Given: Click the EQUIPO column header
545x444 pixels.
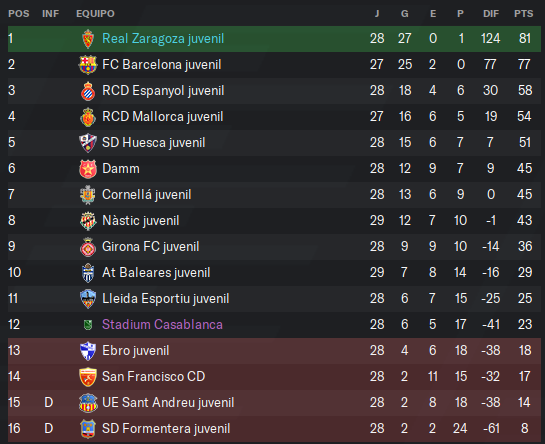Looking at the screenshot, I should click(x=95, y=14).
